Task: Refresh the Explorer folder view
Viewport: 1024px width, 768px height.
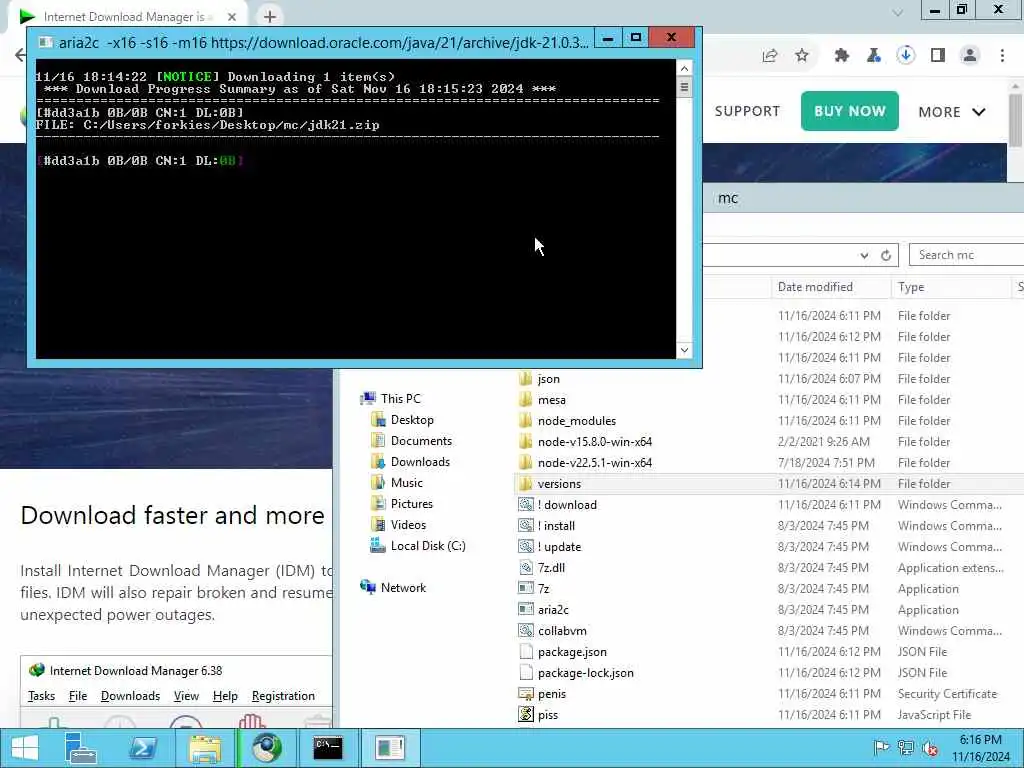Action: pyautogui.click(x=886, y=255)
